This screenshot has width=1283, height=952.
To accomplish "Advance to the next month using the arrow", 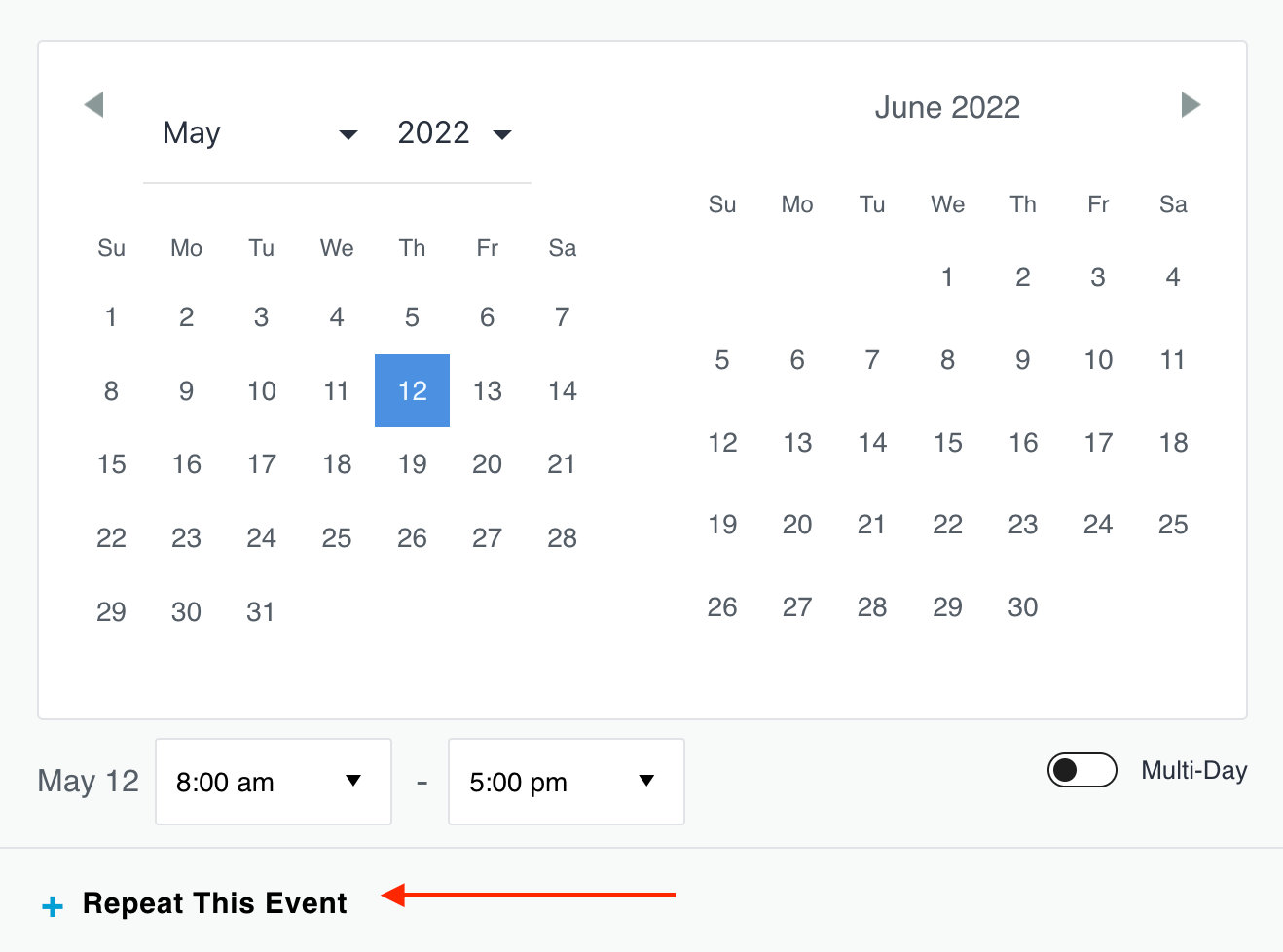I will (x=1190, y=104).
